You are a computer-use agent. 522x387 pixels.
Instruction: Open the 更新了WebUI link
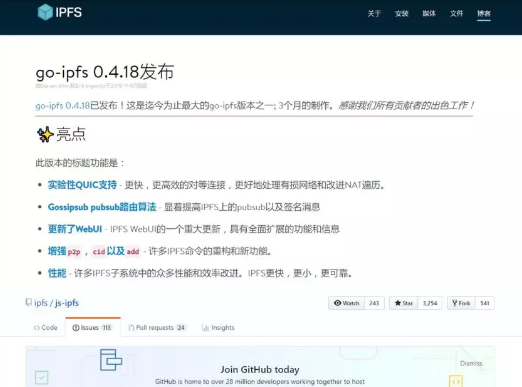pos(75,229)
